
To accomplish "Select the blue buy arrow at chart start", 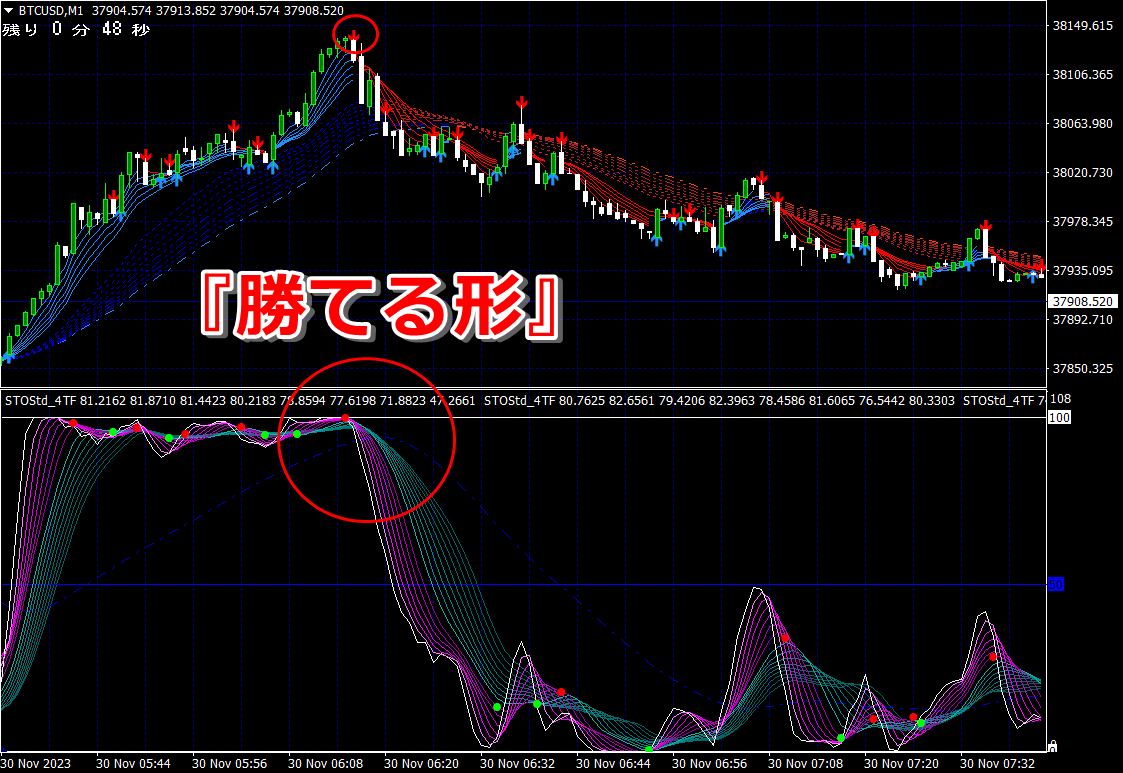I will 8,355.
